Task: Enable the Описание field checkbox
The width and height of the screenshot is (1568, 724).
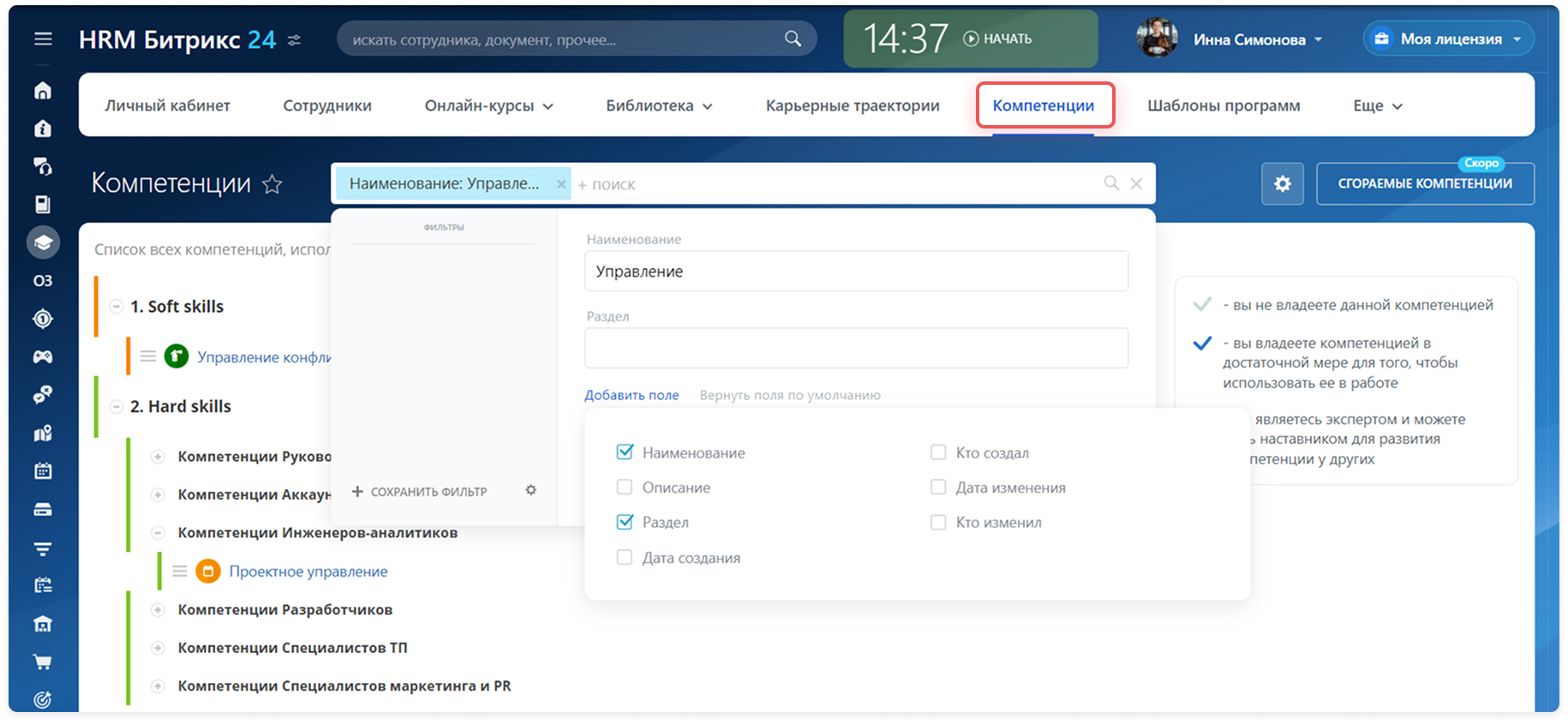Action: (x=625, y=488)
